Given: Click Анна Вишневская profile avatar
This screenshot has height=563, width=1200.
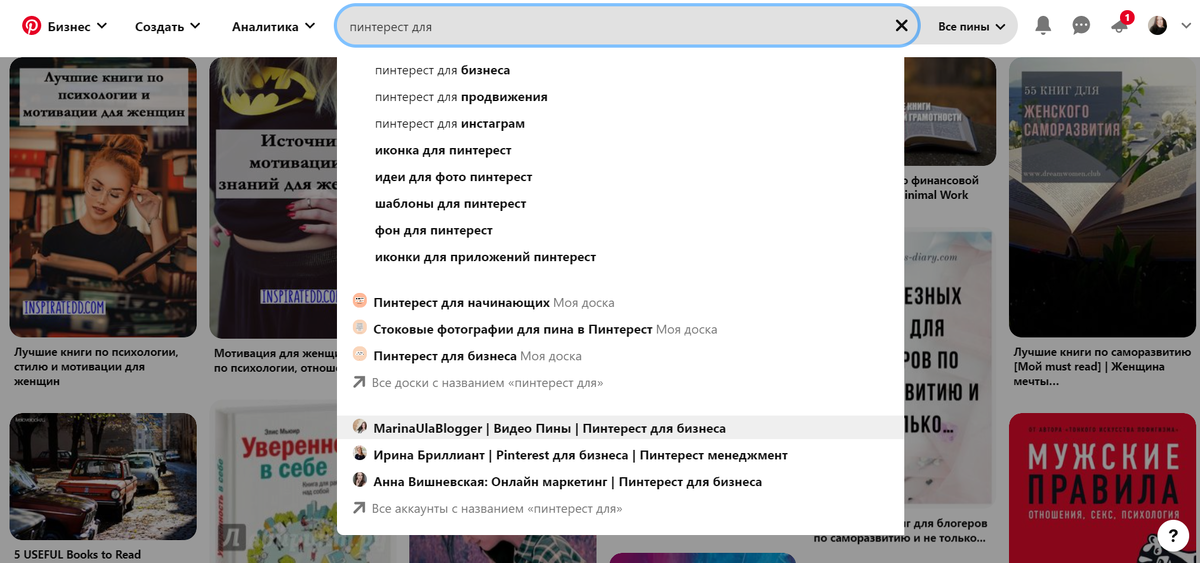Looking at the screenshot, I should [x=360, y=481].
